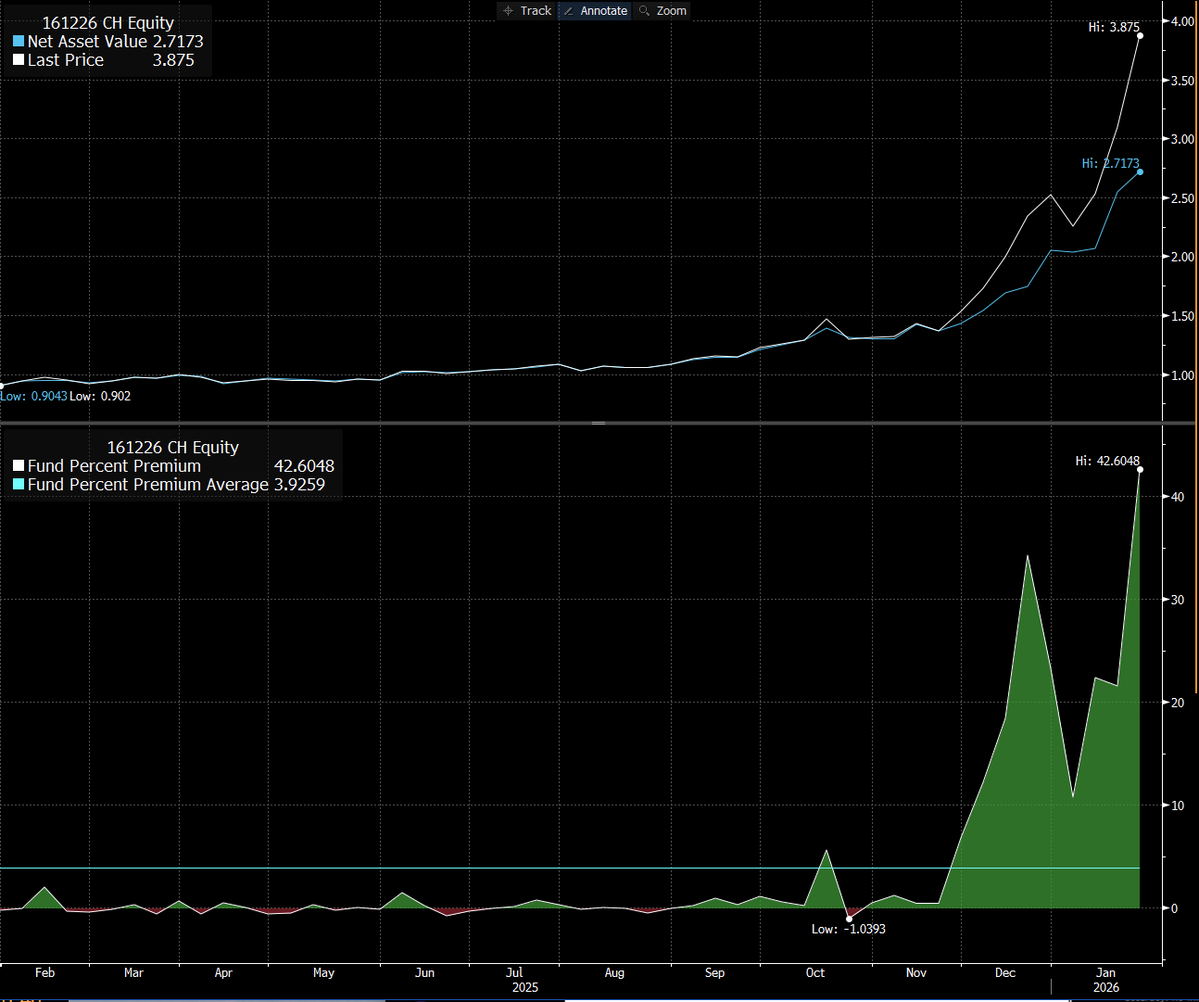
Task: Click the Aug label on the time axis
Action: click(615, 973)
